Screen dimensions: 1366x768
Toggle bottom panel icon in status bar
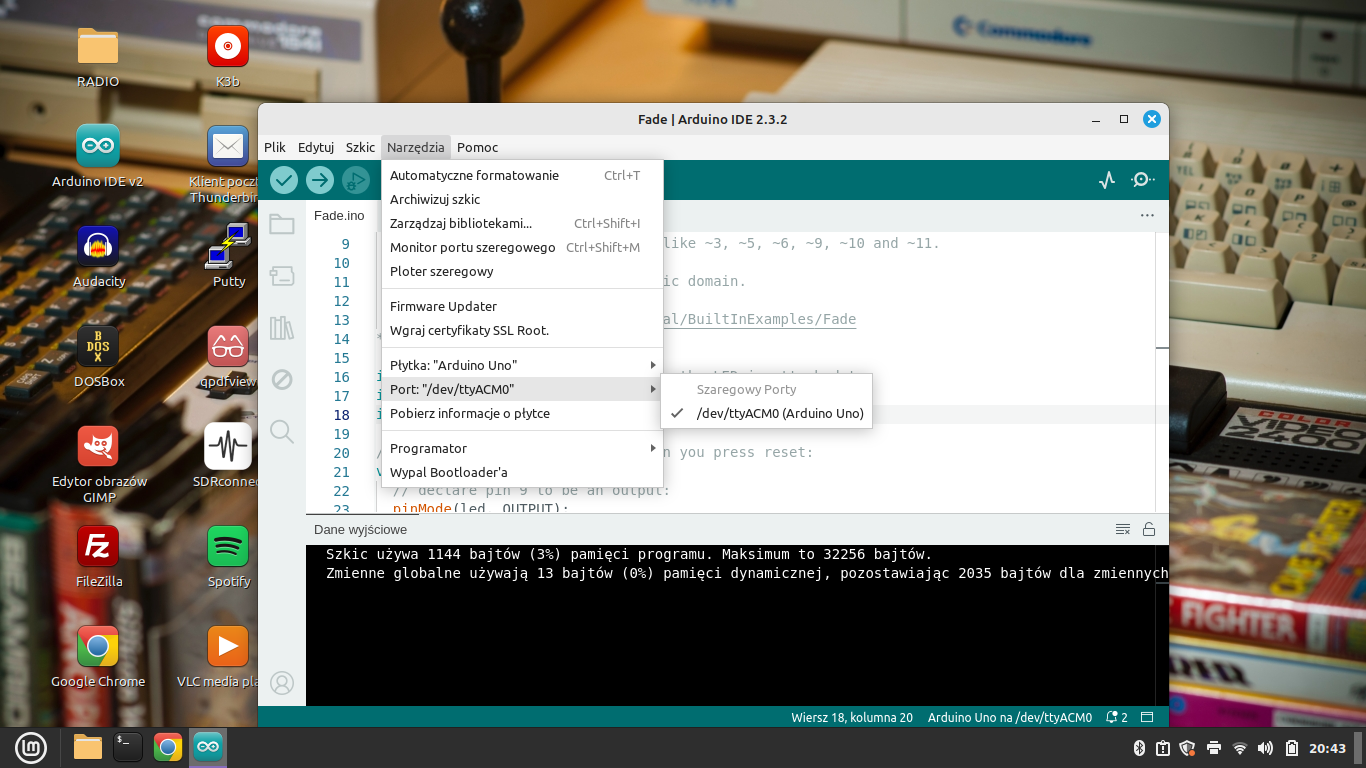point(1147,717)
